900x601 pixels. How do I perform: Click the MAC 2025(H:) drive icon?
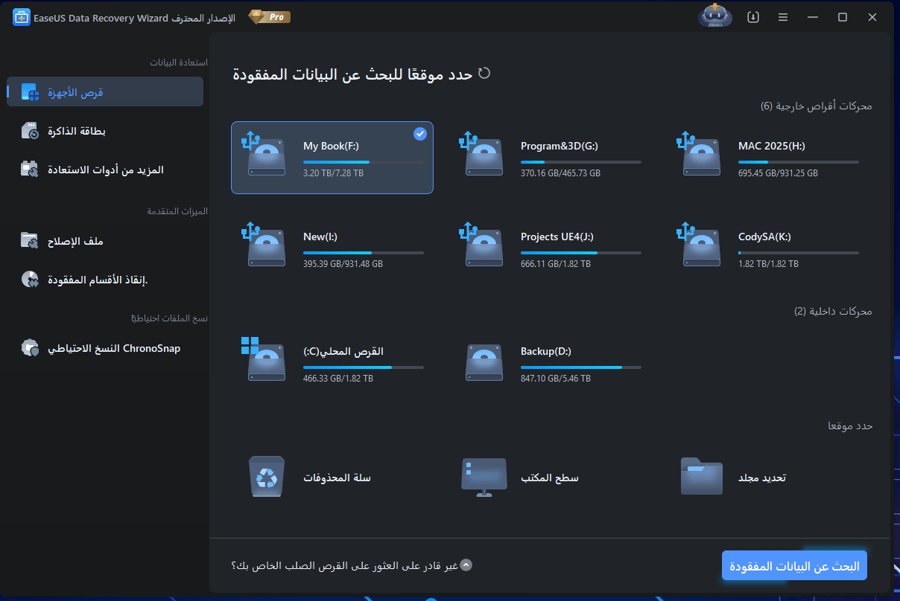[x=700, y=155]
